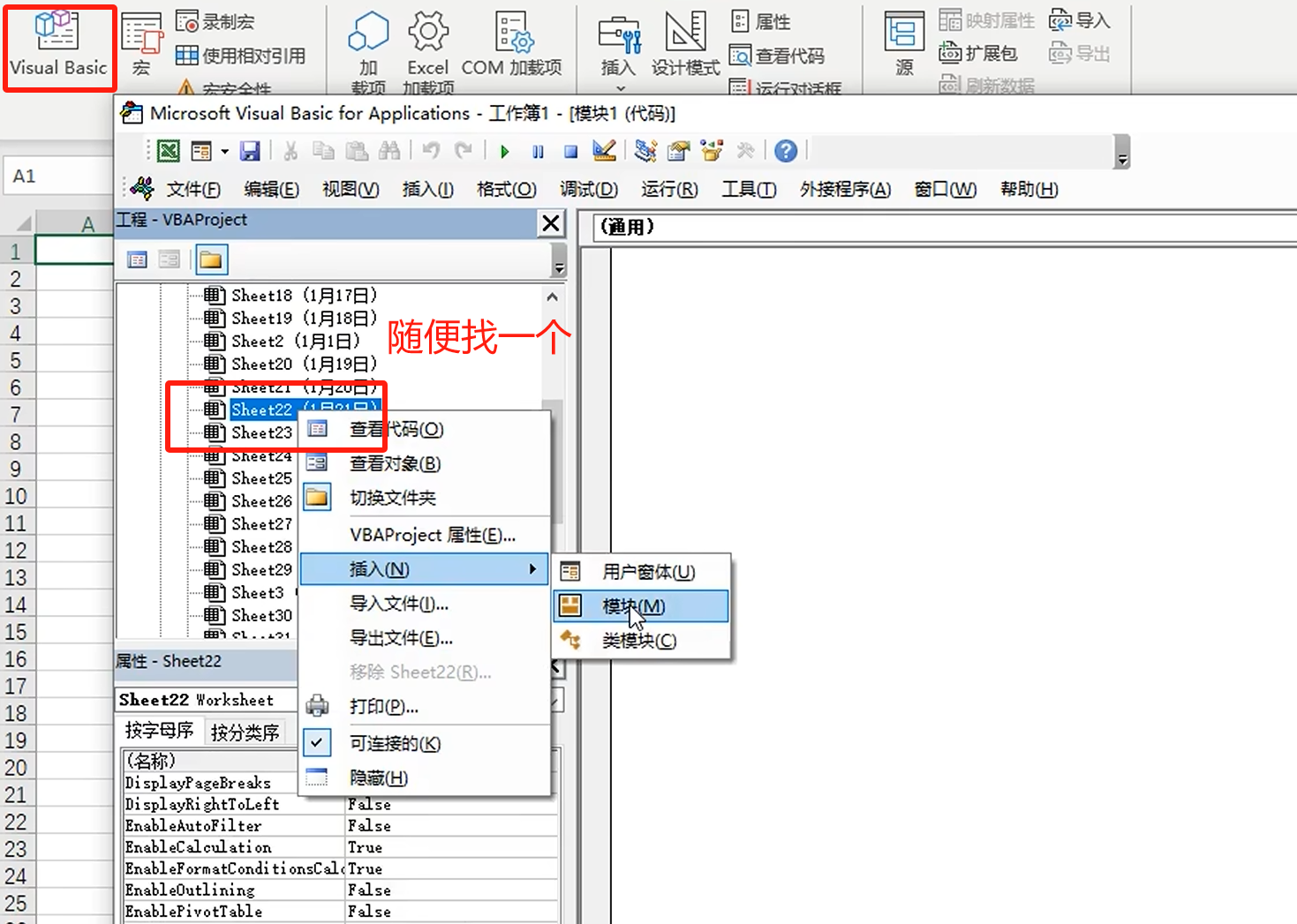The width and height of the screenshot is (1297, 924).
Task: Expand VBA toolbar options overflow arrow
Action: click(1122, 152)
